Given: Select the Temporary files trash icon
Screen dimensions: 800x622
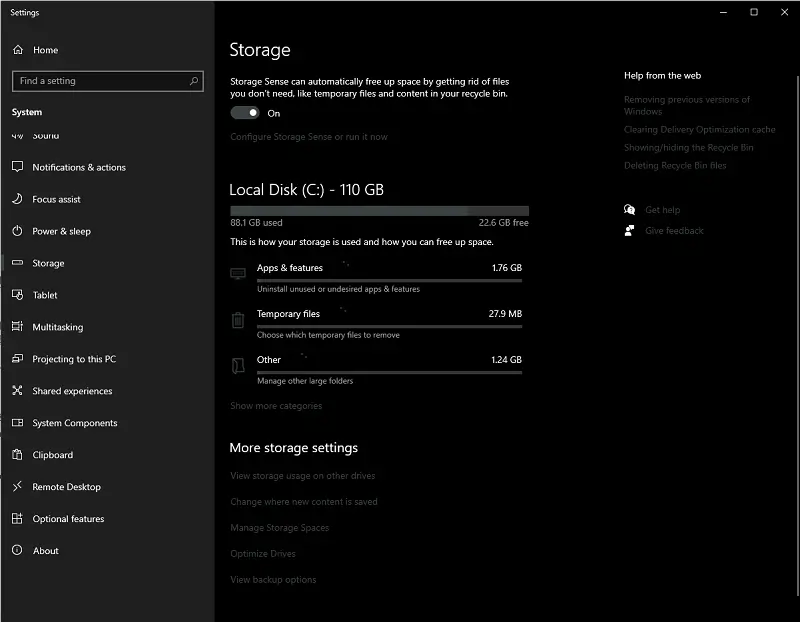Looking at the screenshot, I should pos(238,318).
